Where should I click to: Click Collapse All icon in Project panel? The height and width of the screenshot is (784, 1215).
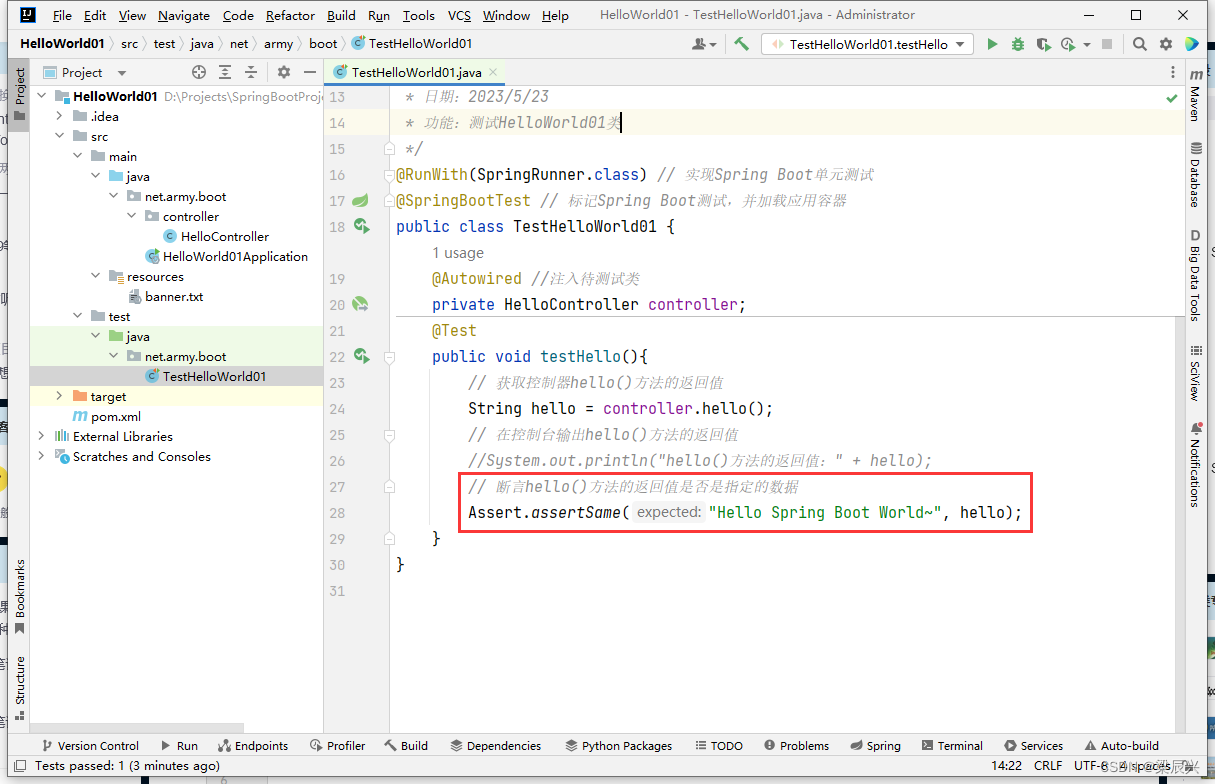(x=251, y=72)
